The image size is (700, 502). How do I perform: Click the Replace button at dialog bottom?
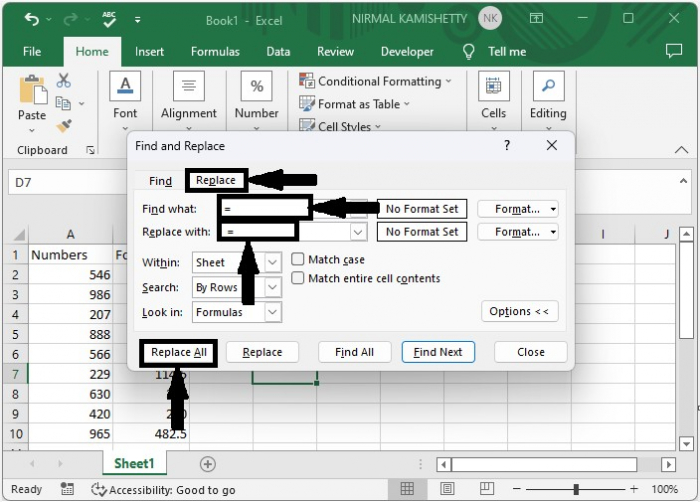pyautogui.click(x=262, y=352)
